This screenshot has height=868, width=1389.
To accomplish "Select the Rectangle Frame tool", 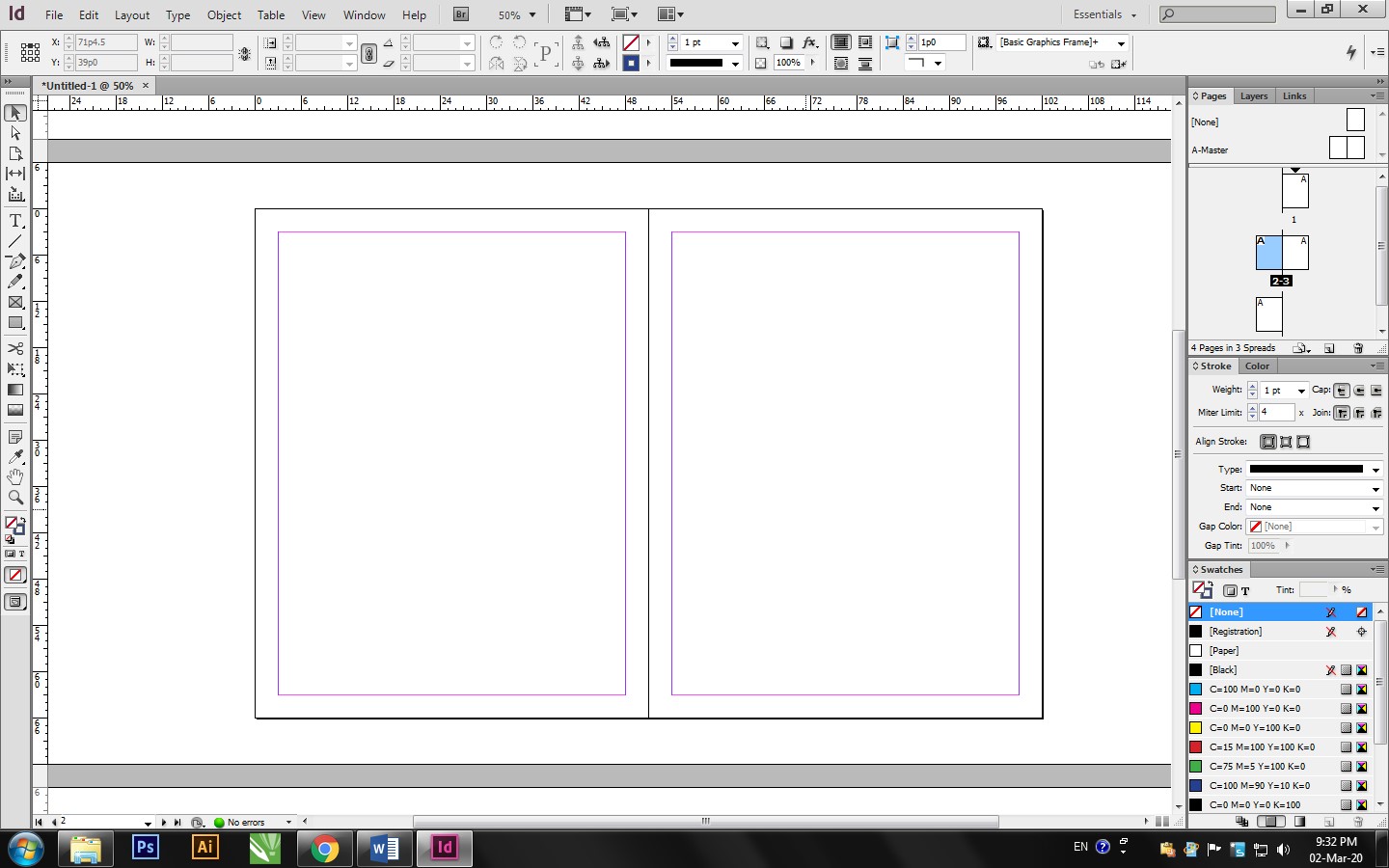I will [15, 303].
